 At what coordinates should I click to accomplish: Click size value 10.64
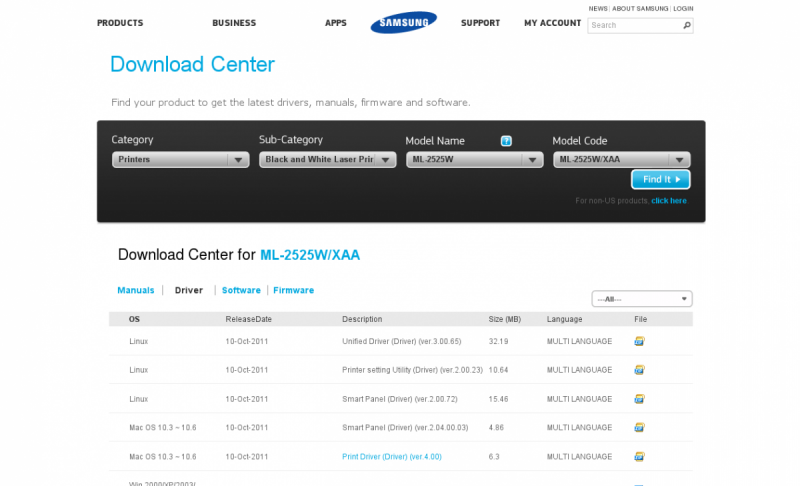pyautogui.click(x=498, y=370)
